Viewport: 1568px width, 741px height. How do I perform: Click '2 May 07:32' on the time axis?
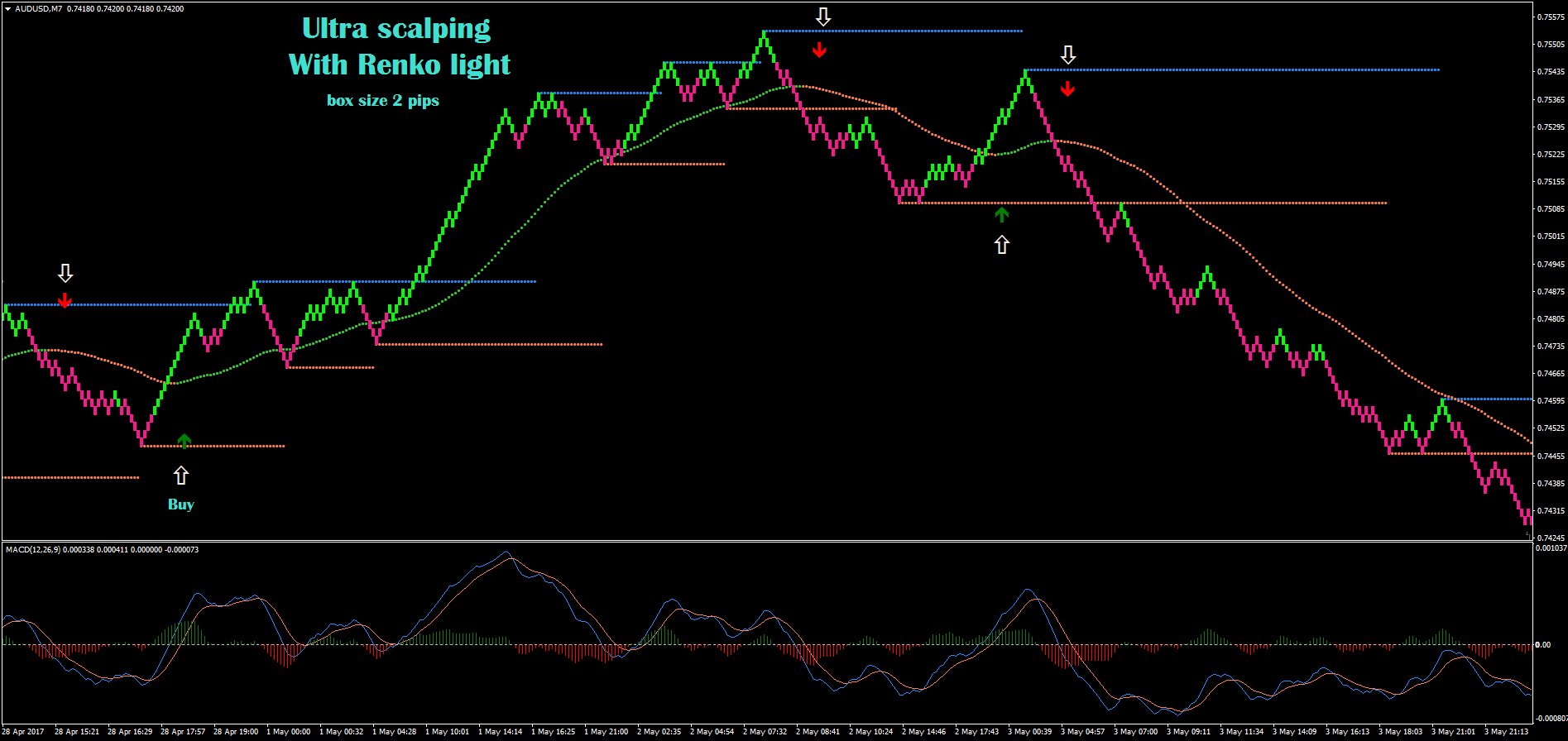(765, 732)
